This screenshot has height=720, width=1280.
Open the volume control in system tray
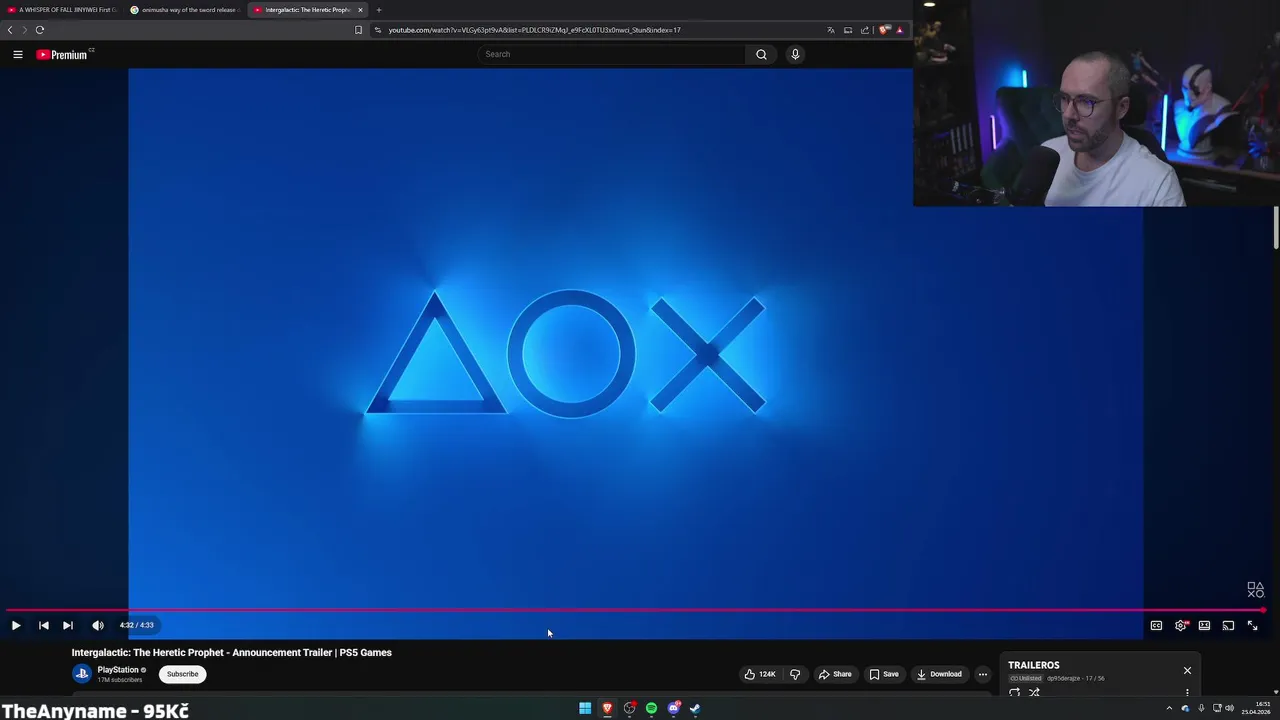coord(1229,709)
